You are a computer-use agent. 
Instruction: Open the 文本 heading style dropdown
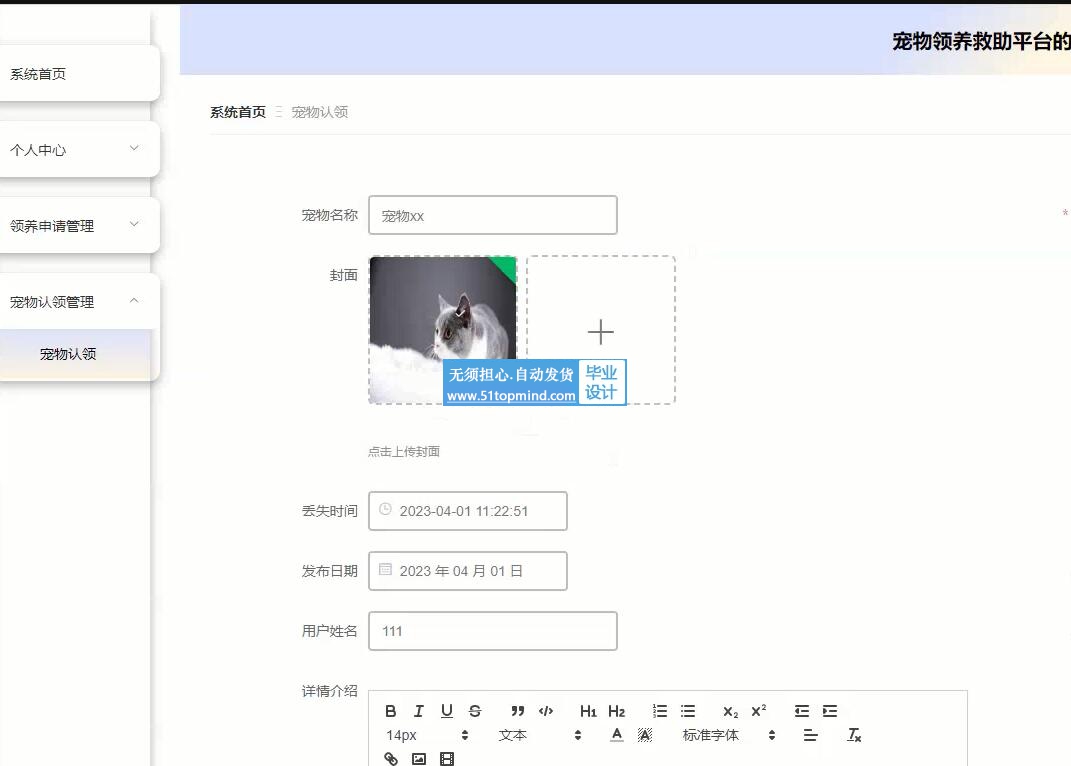pyautogui.click(x=540, y=735)
